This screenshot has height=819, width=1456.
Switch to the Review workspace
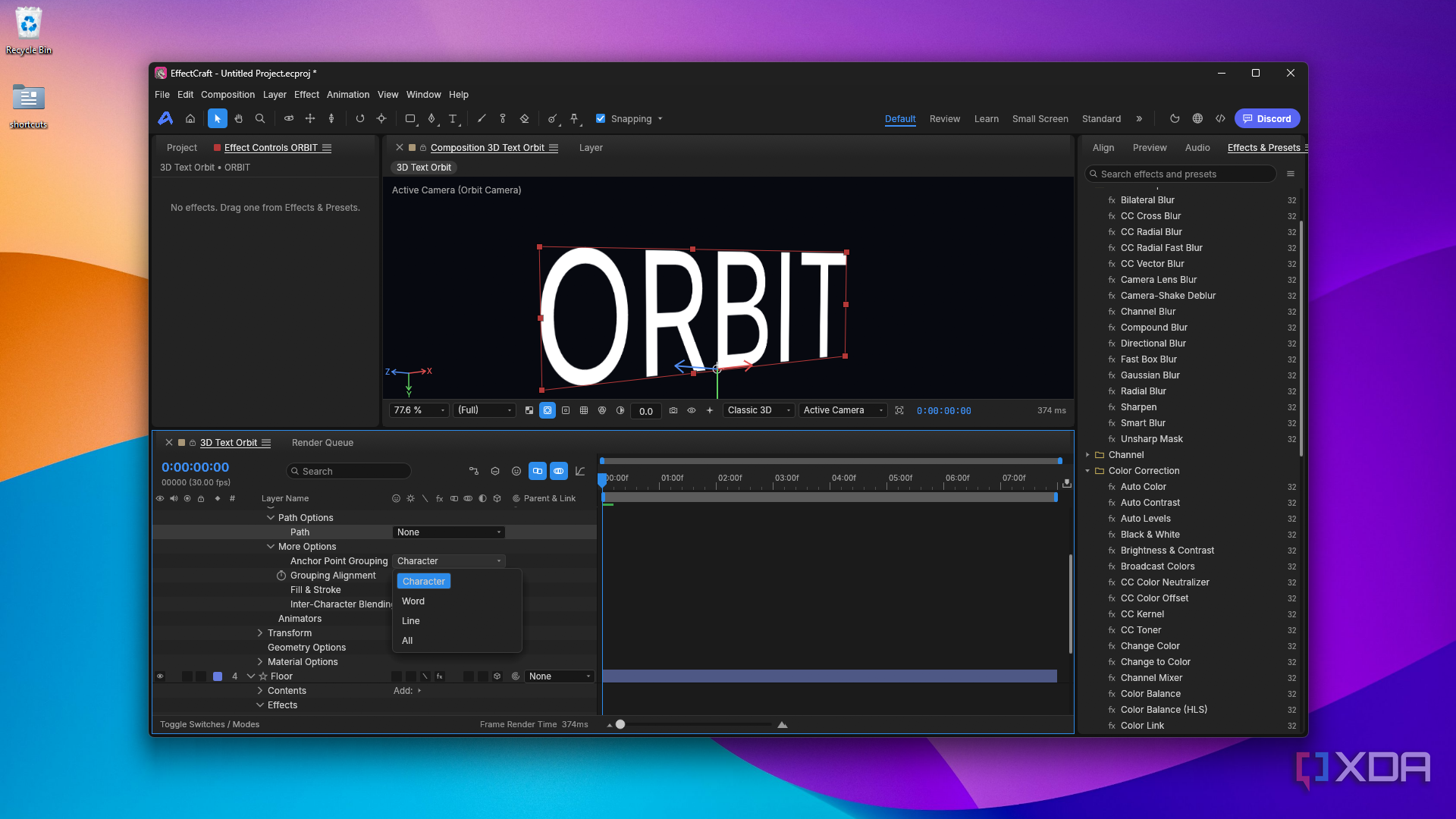click(x=945, y=119)
